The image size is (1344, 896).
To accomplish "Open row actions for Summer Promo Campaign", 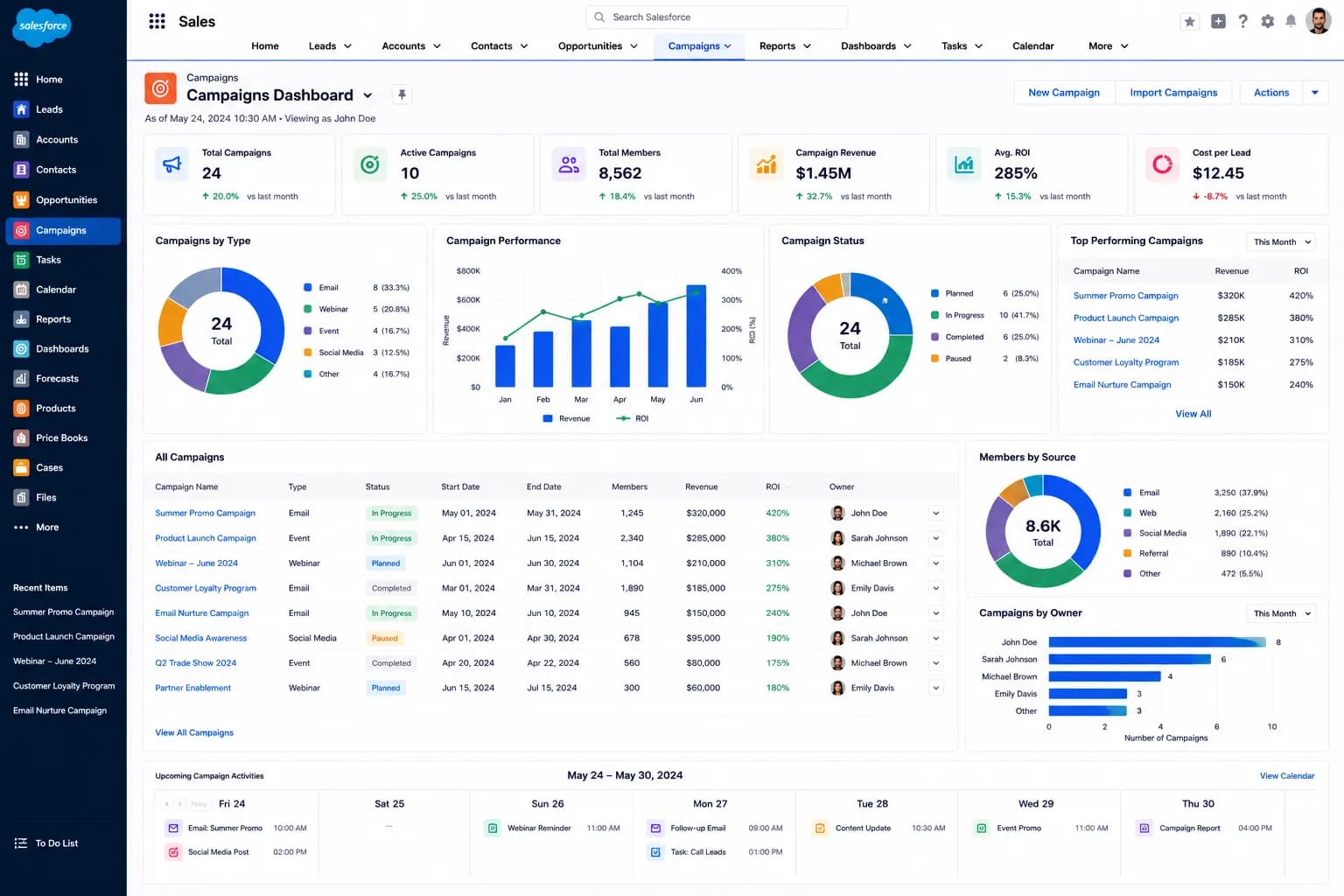I will click(936, 514).
